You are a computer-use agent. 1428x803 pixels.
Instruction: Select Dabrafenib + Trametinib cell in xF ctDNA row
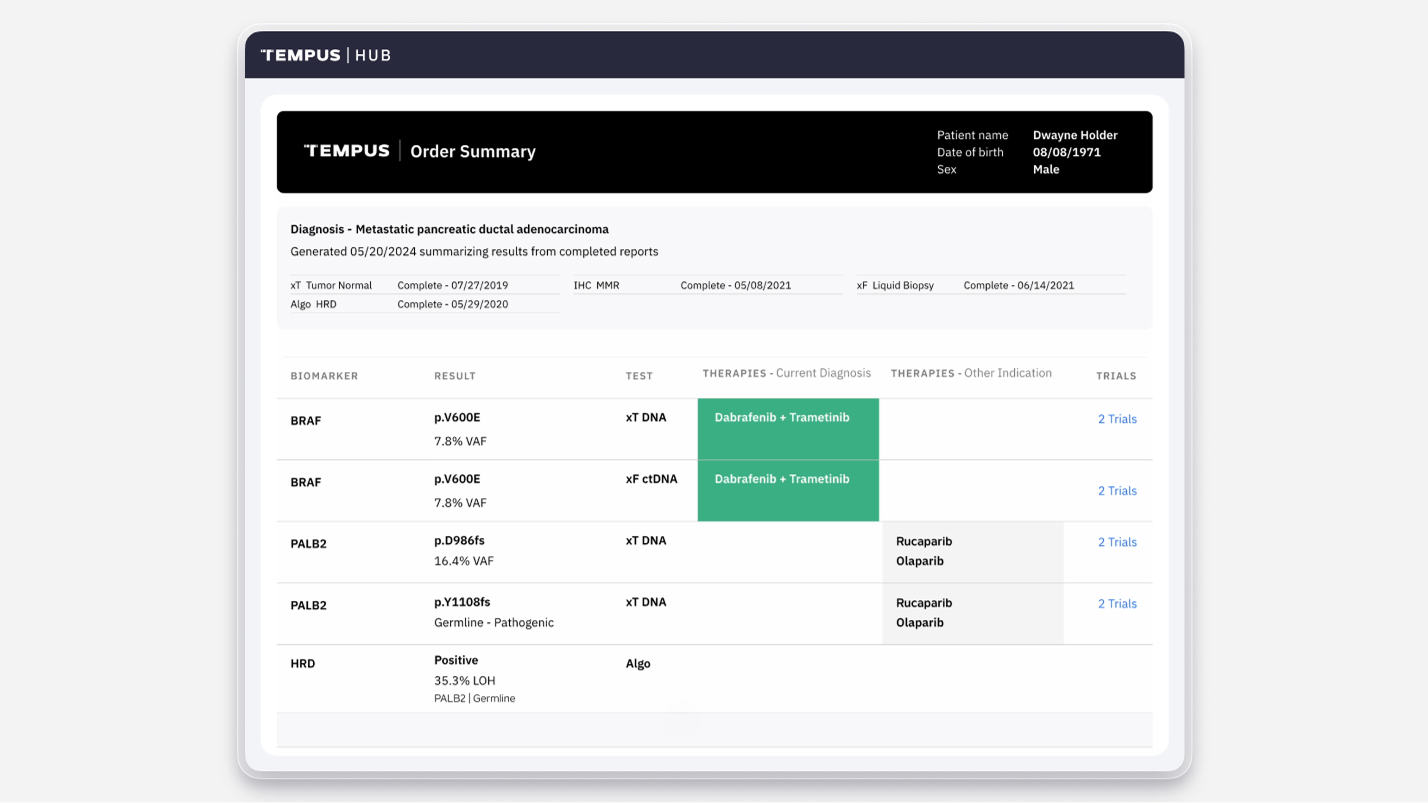pyautogui.click(x=788, y=491)
